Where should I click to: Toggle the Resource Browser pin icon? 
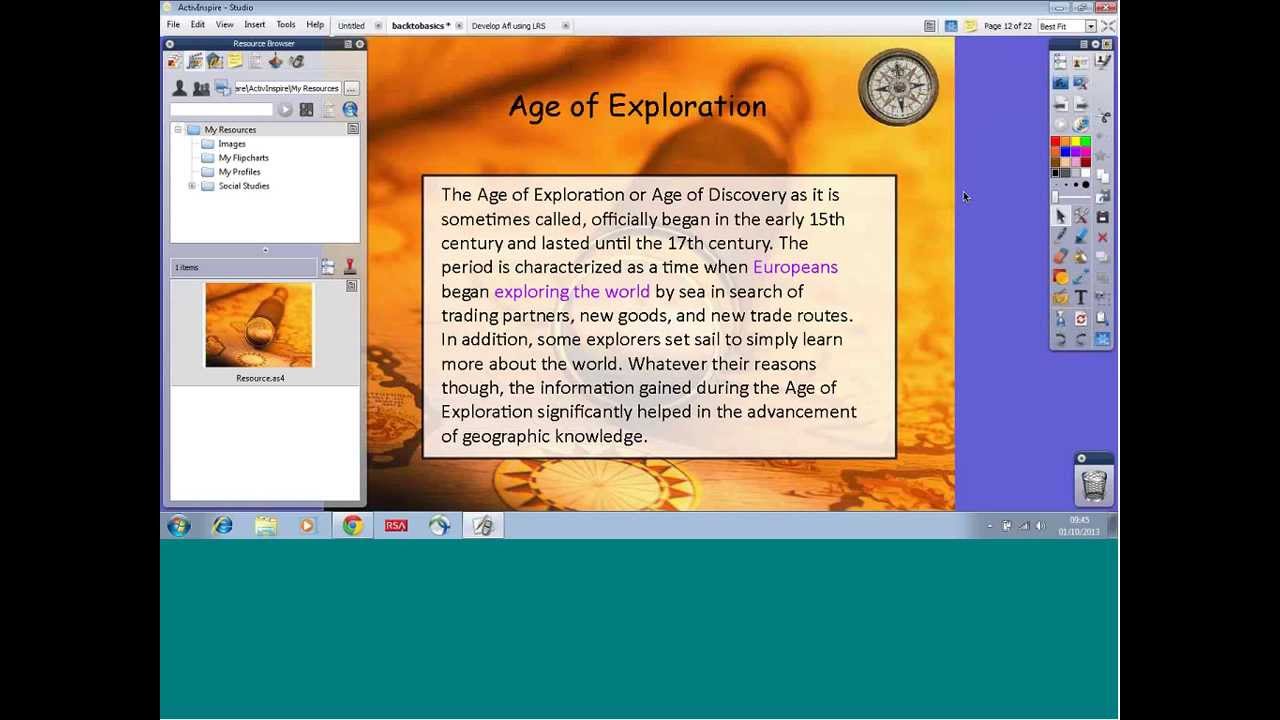click(360, 44)
